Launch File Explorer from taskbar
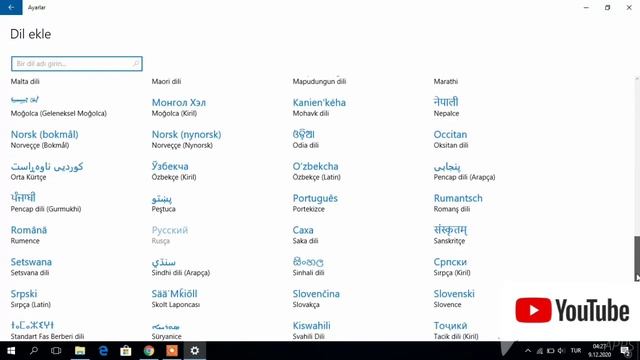This screenshot has width=640, height=360. [x=80, y=351]
